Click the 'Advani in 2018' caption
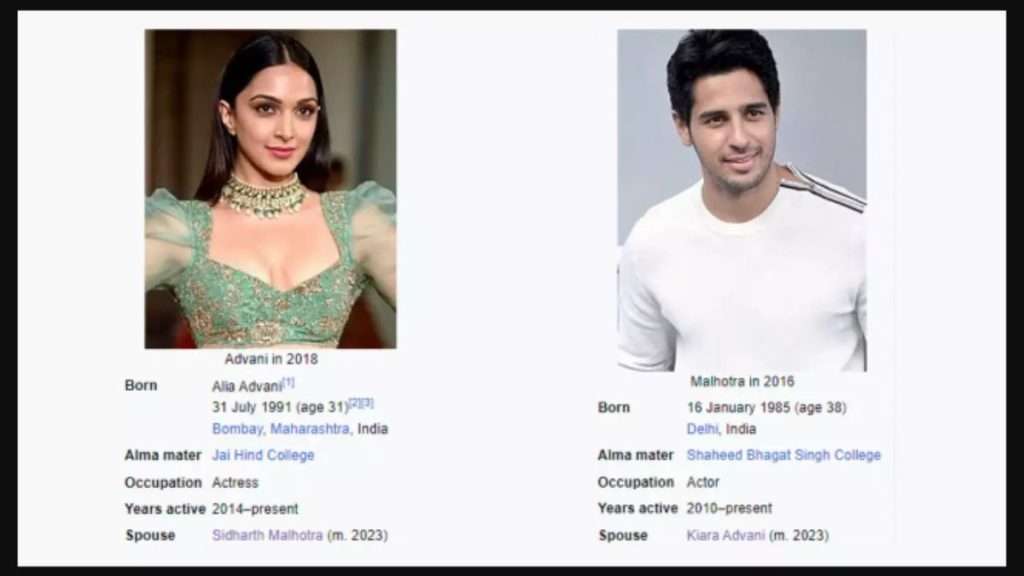Image resolution: width=1024 pixels, height=576 pixels. pos(271,359)
